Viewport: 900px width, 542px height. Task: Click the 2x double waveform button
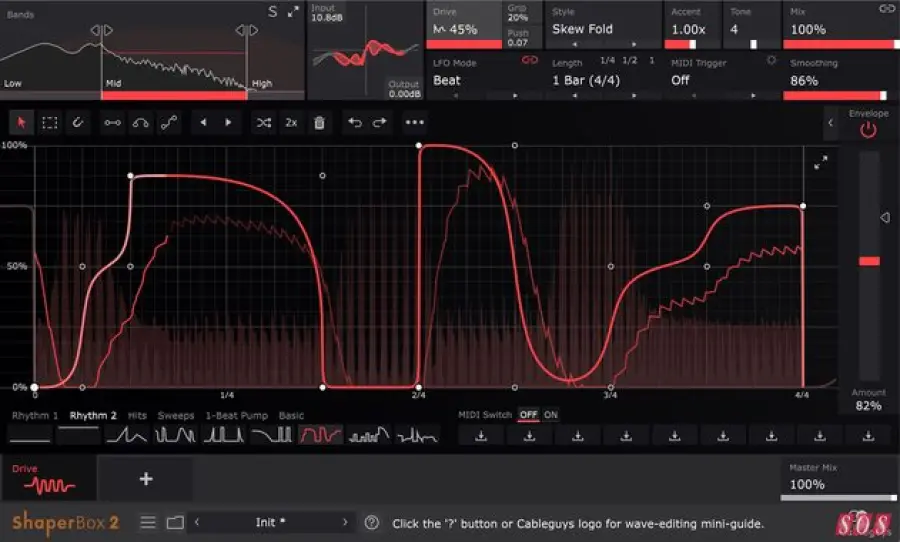click(291, 122)
